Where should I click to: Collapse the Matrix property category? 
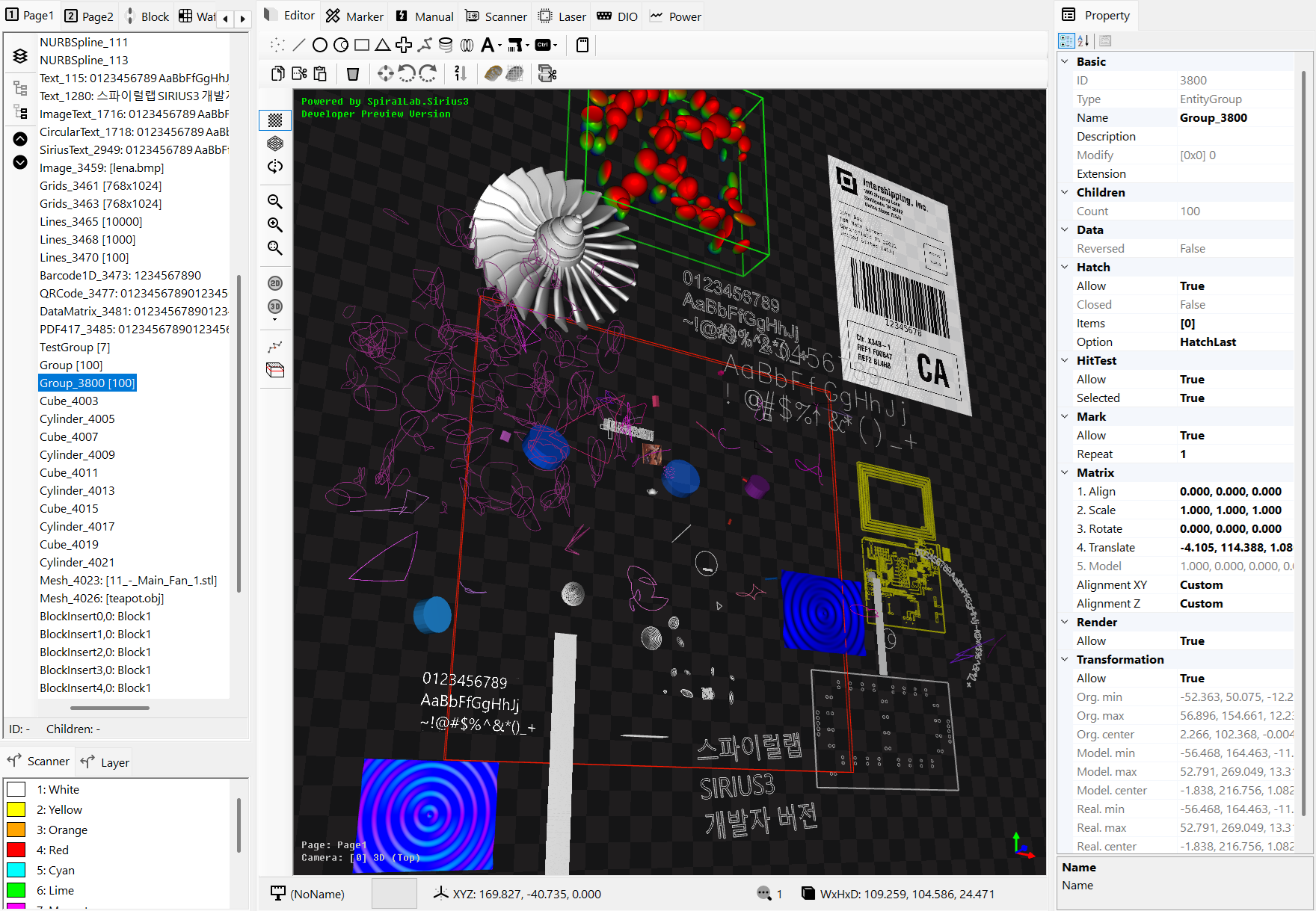tap(1065, 472)
